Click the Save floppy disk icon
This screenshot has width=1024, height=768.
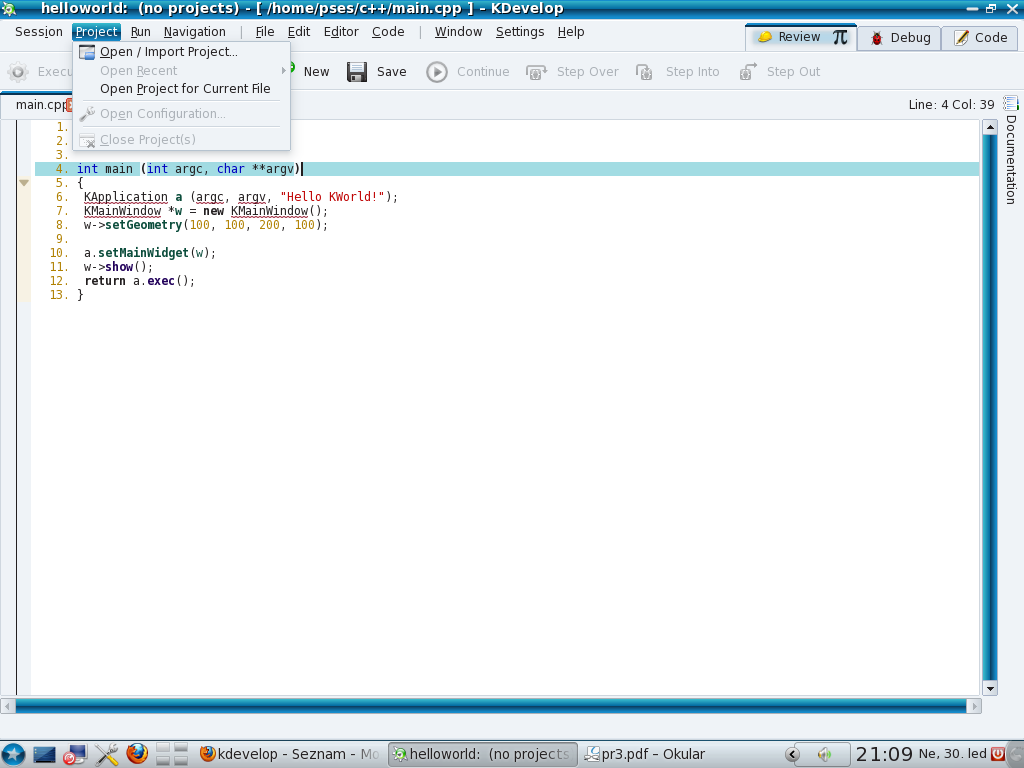click(357, 72)
